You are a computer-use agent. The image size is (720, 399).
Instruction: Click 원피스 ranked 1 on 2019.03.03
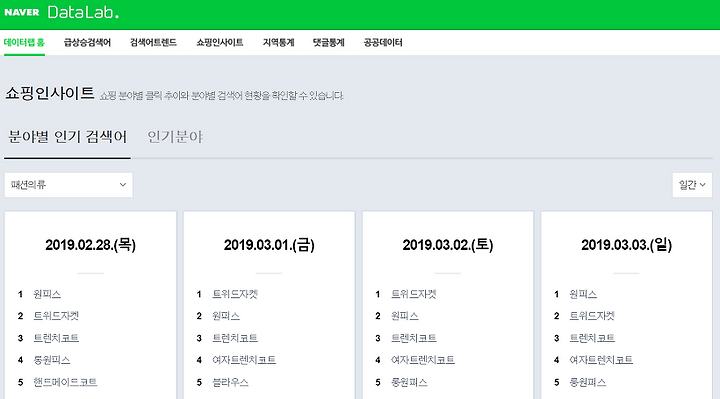pos(583,294)
